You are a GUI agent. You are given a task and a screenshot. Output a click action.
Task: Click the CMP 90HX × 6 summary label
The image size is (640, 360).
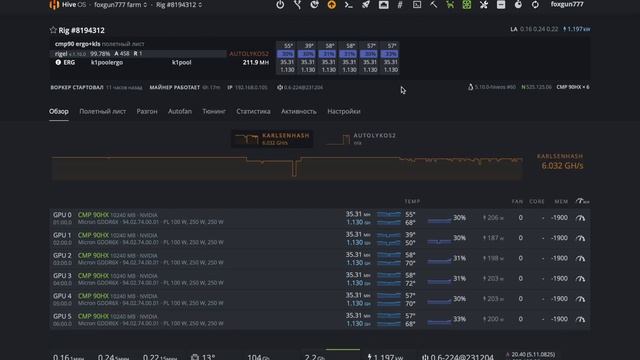[x=573, y=87]
